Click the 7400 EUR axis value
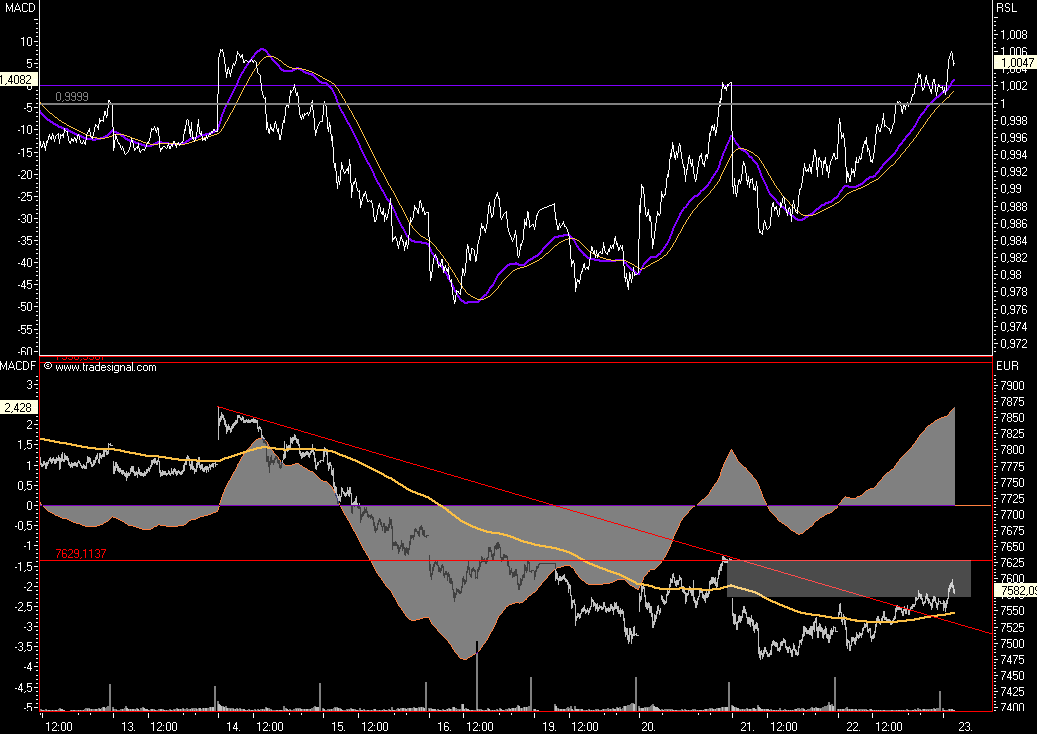Image resolution: width=1037 pixels, height=734 pixels. click(x=1013, y=708)
